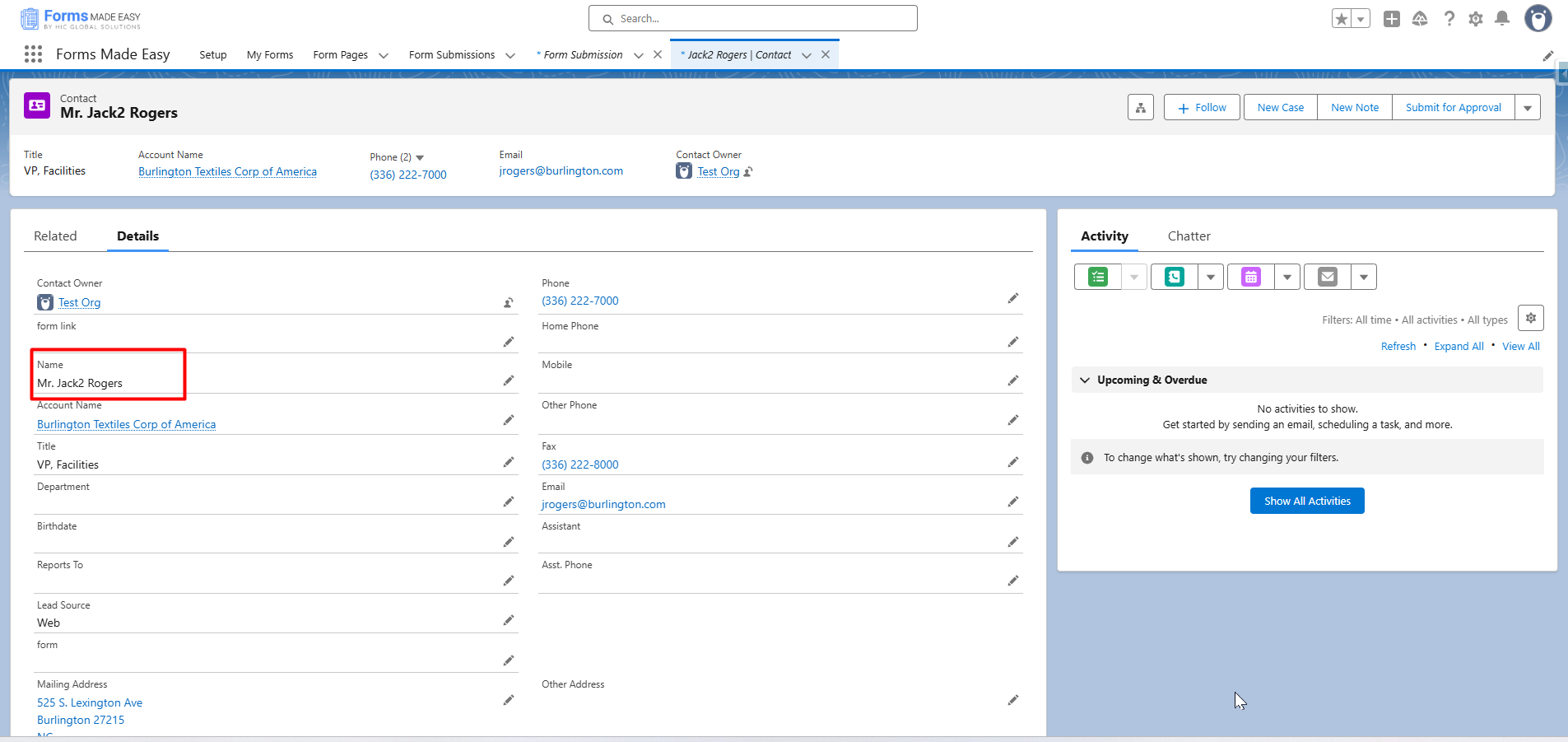Close the Jack2 Rogers Contact tab

pos(826,54)
